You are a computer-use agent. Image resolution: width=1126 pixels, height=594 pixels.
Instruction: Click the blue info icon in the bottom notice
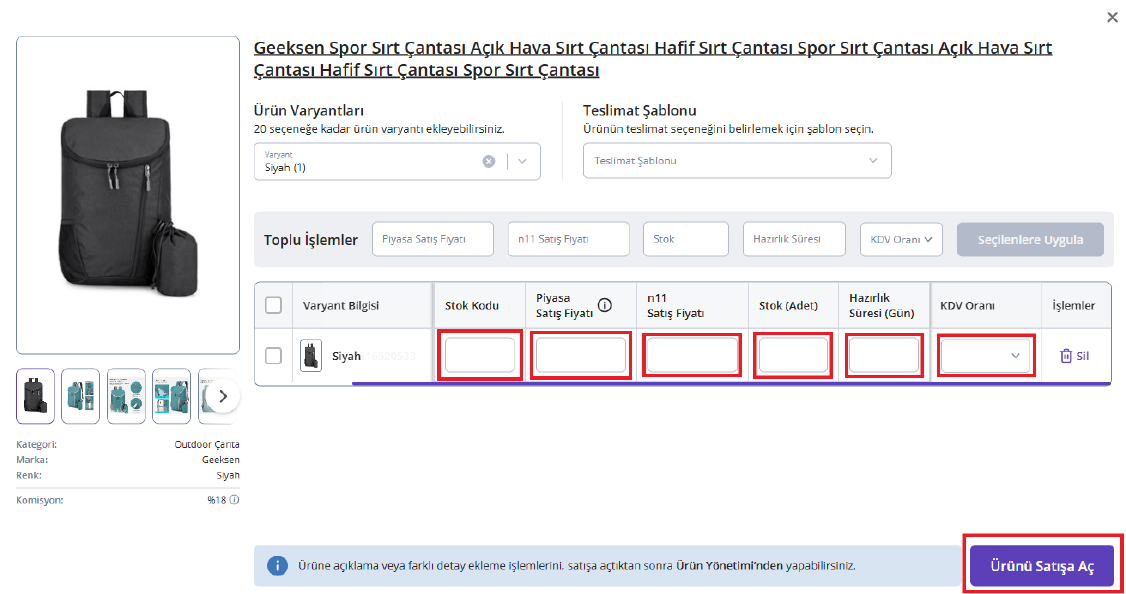pyautogui.click(x=277, y=566)
